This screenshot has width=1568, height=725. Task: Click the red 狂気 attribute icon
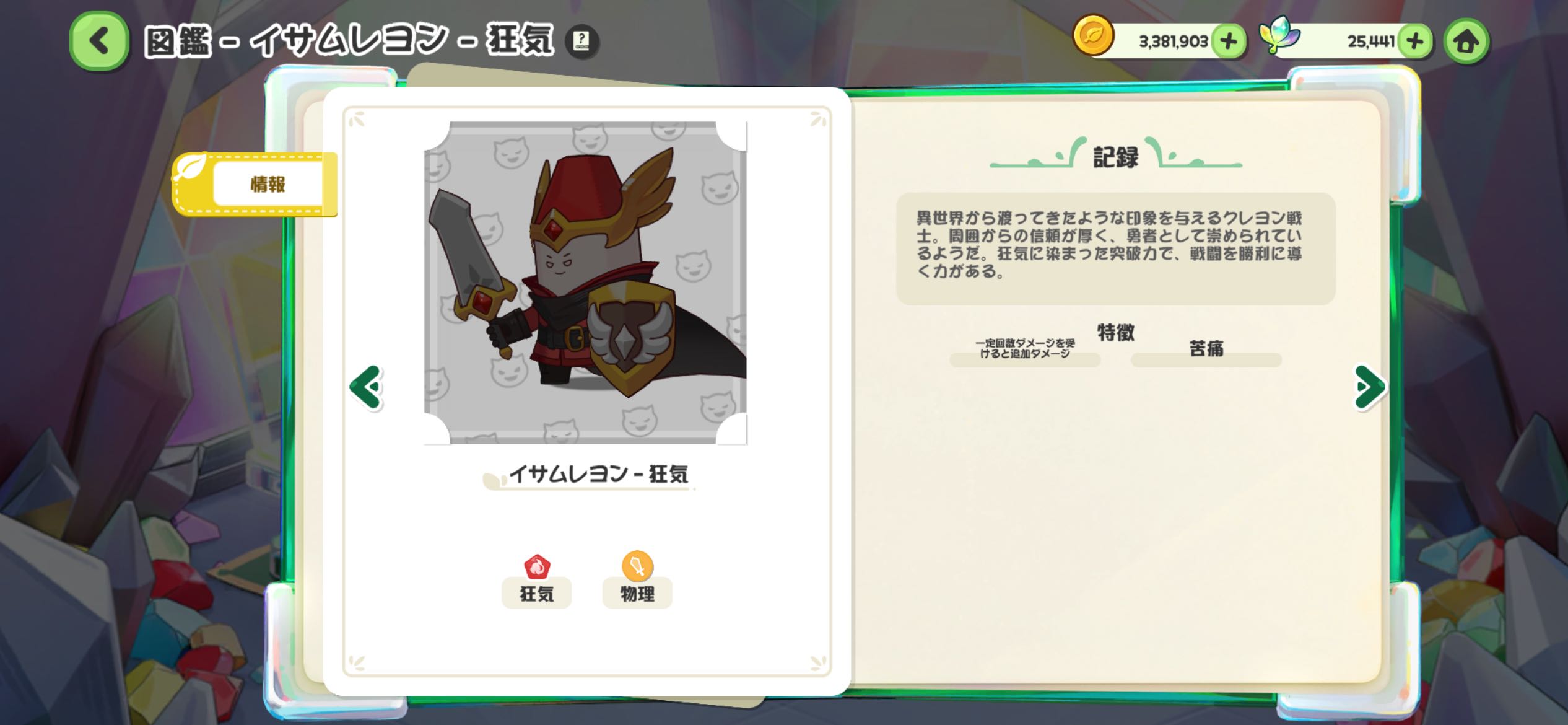(x=537, y=566)
